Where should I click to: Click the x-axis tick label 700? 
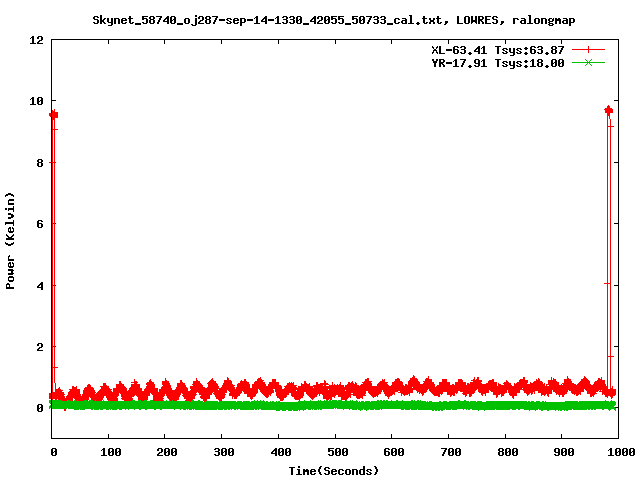(x=451, y=452)
